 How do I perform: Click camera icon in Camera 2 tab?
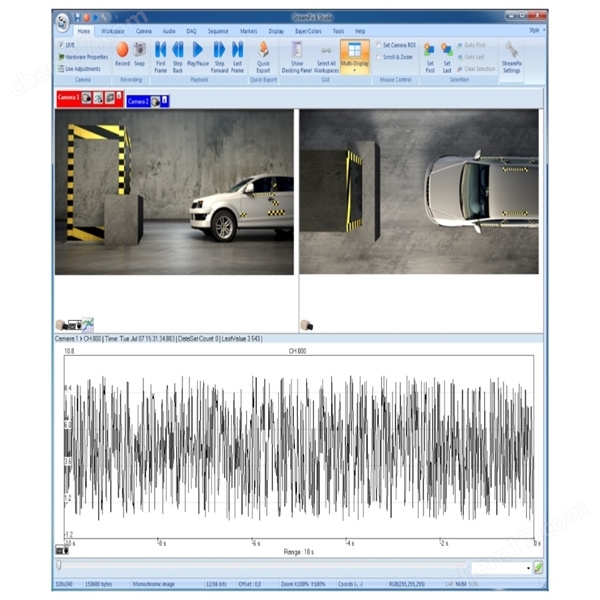155,102
